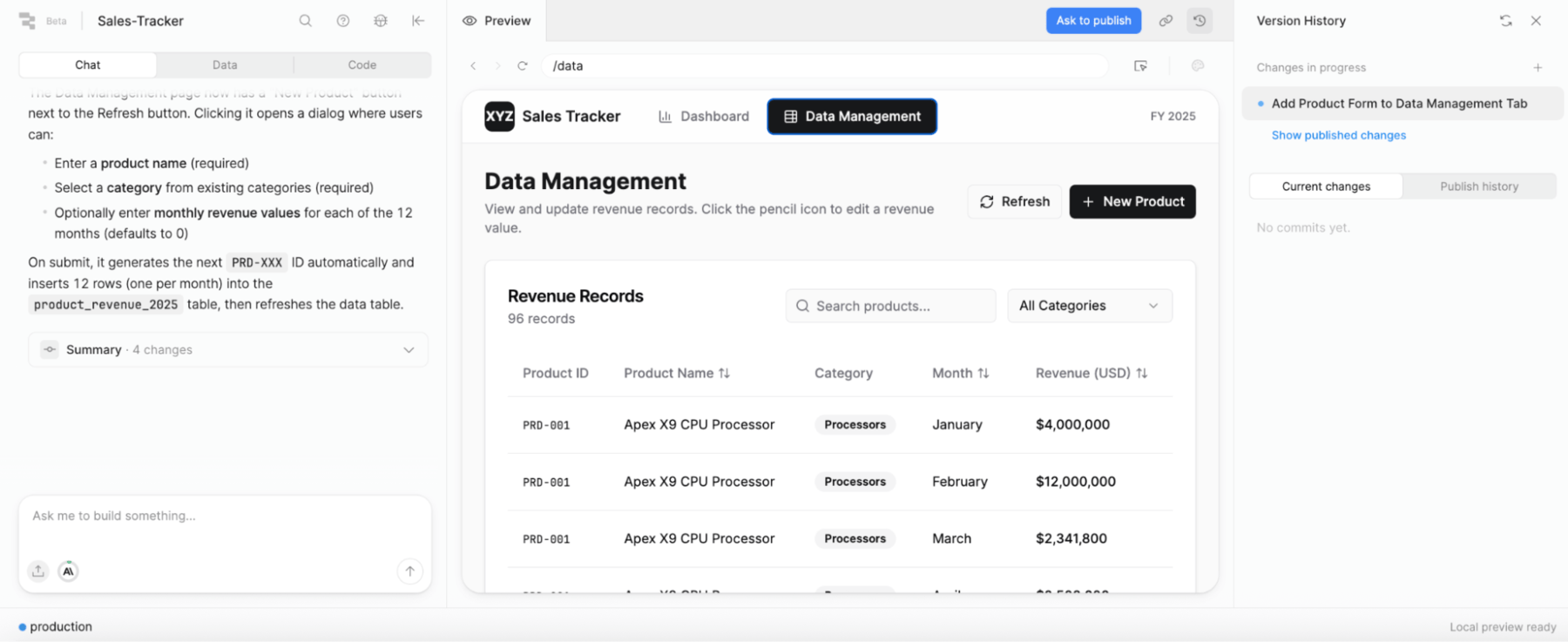Click the app logo beside Beta
The height and width of the screenshot is (642, 1568).
(x=27, y=21)
